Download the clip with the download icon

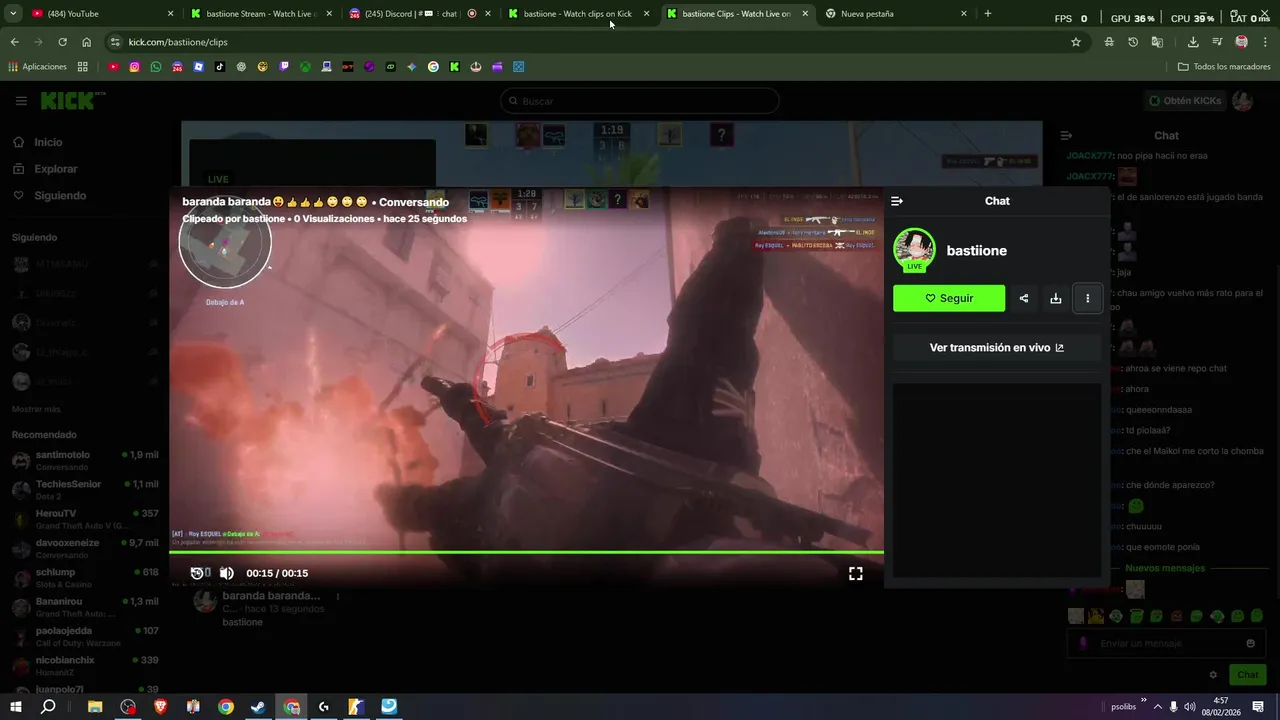click(1055, 298)
